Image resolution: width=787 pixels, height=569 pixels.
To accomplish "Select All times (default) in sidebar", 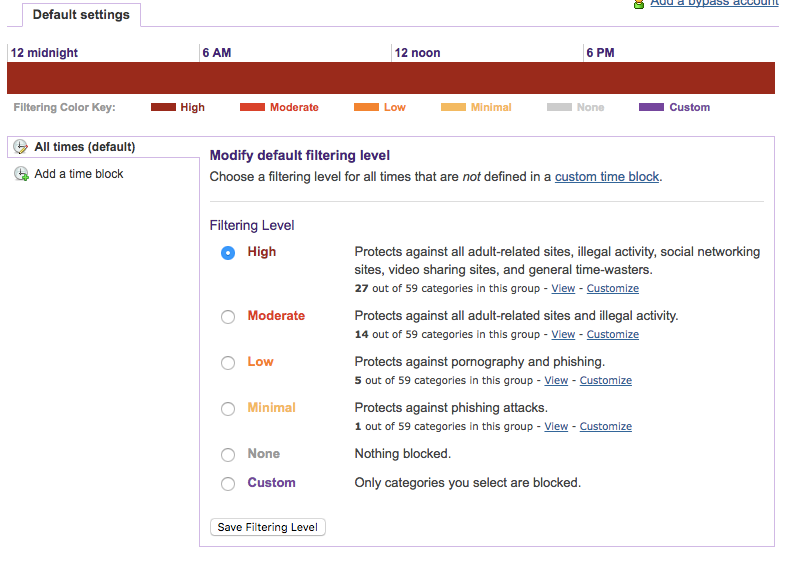I will pyautogui.click(x=84, y=147).
